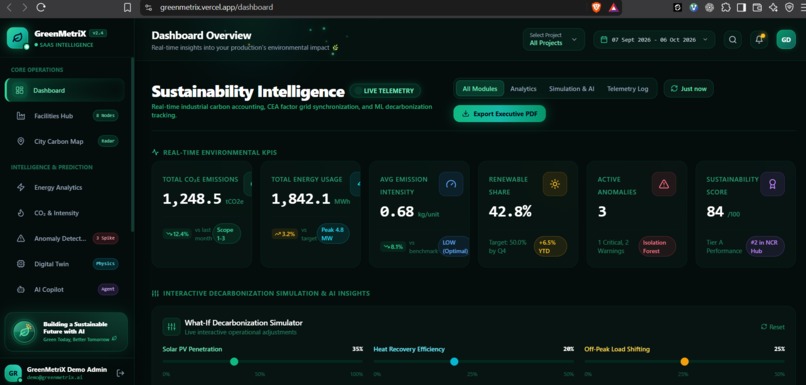
Task: Click the Anomaly Detection warning triangle icon
Action: point(21,239)
